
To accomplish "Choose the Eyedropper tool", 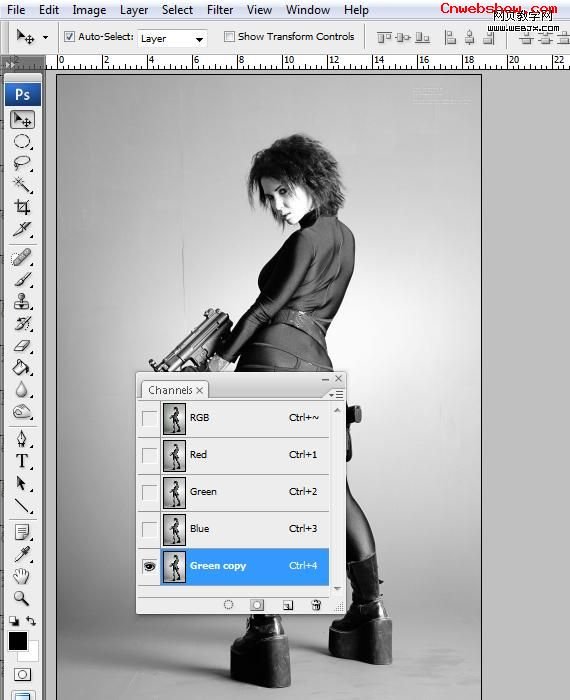I will click(x=22, y=554).
